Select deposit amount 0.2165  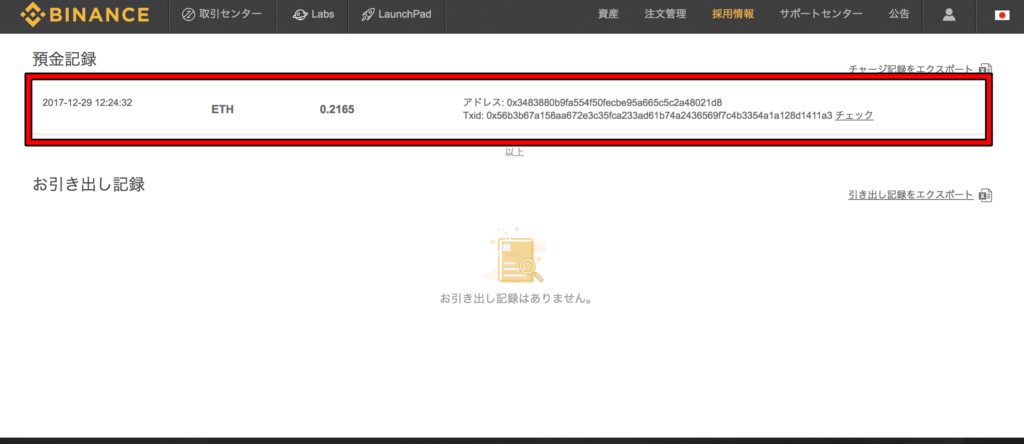pos(337,110)
